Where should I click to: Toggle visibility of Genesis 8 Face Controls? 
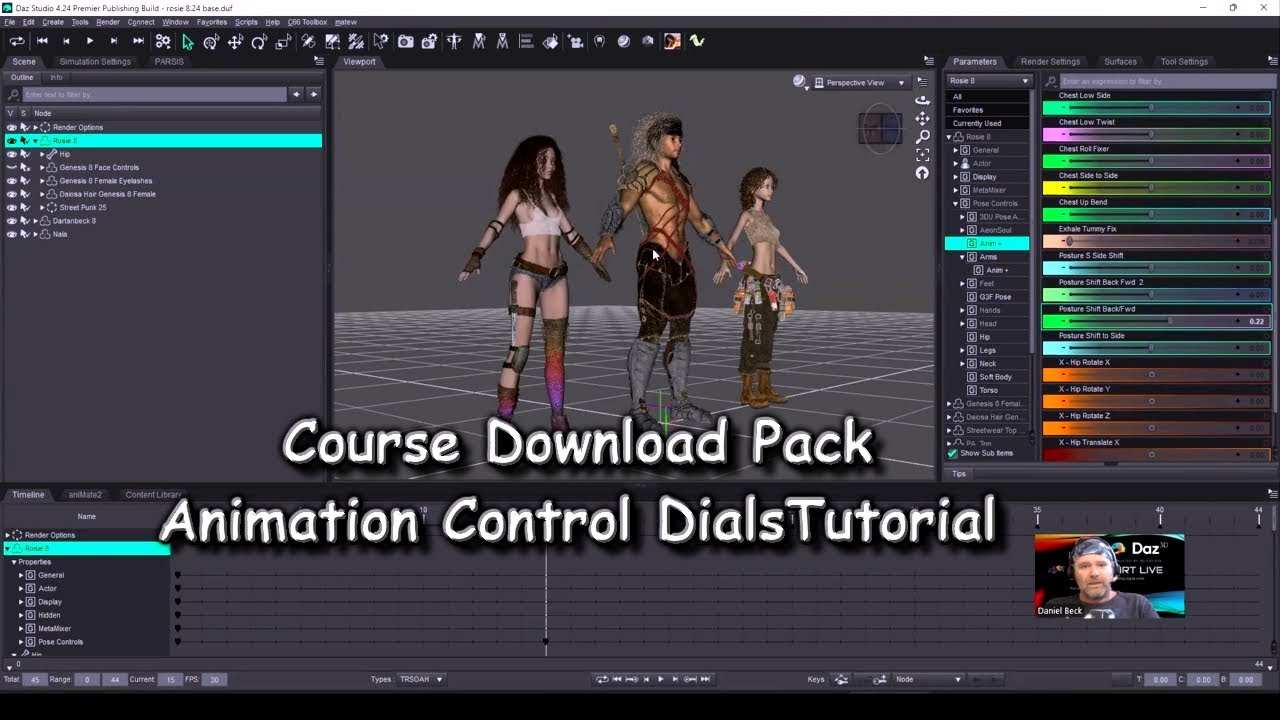(x=11, y=167)
